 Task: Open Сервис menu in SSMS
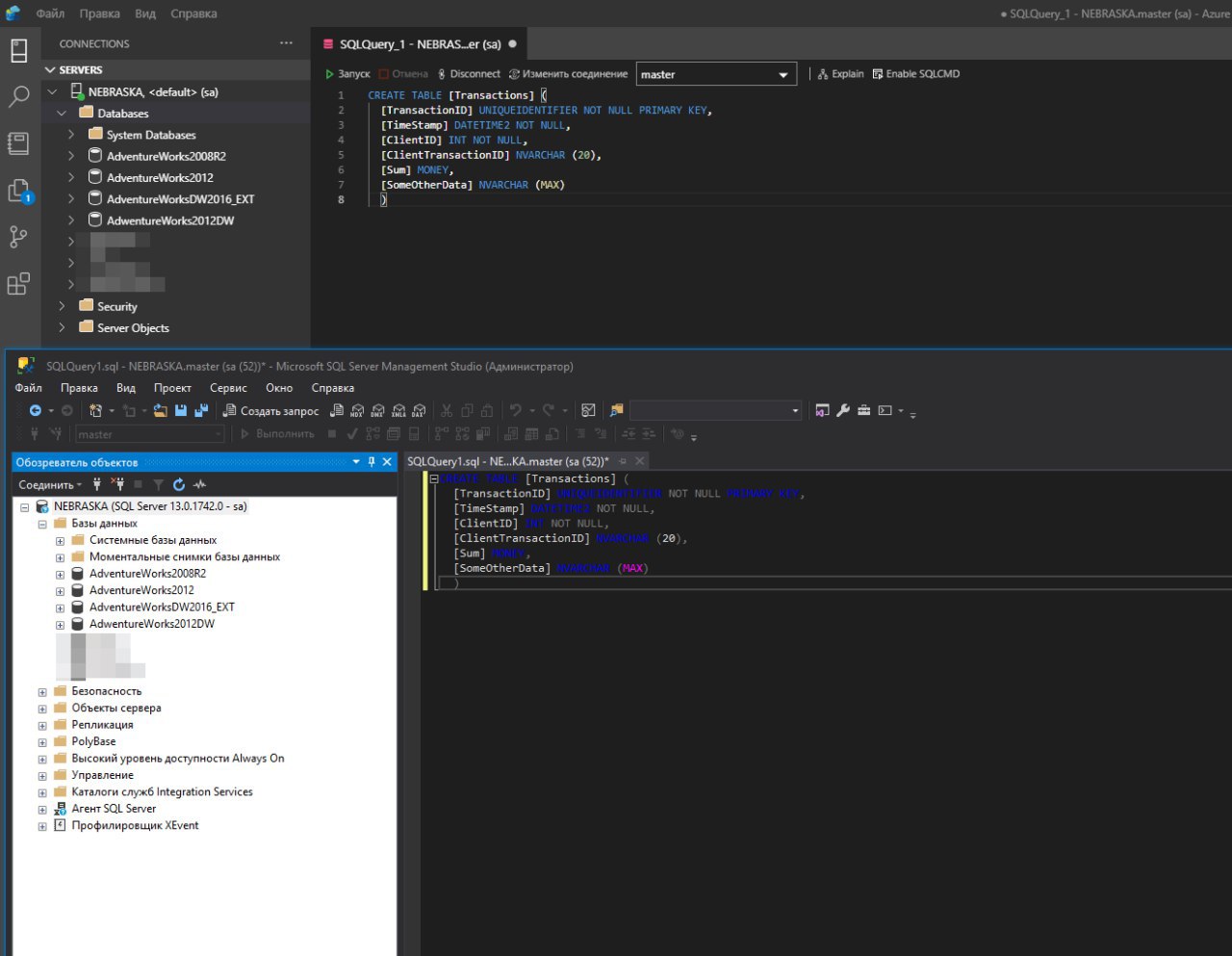(228, 388)
